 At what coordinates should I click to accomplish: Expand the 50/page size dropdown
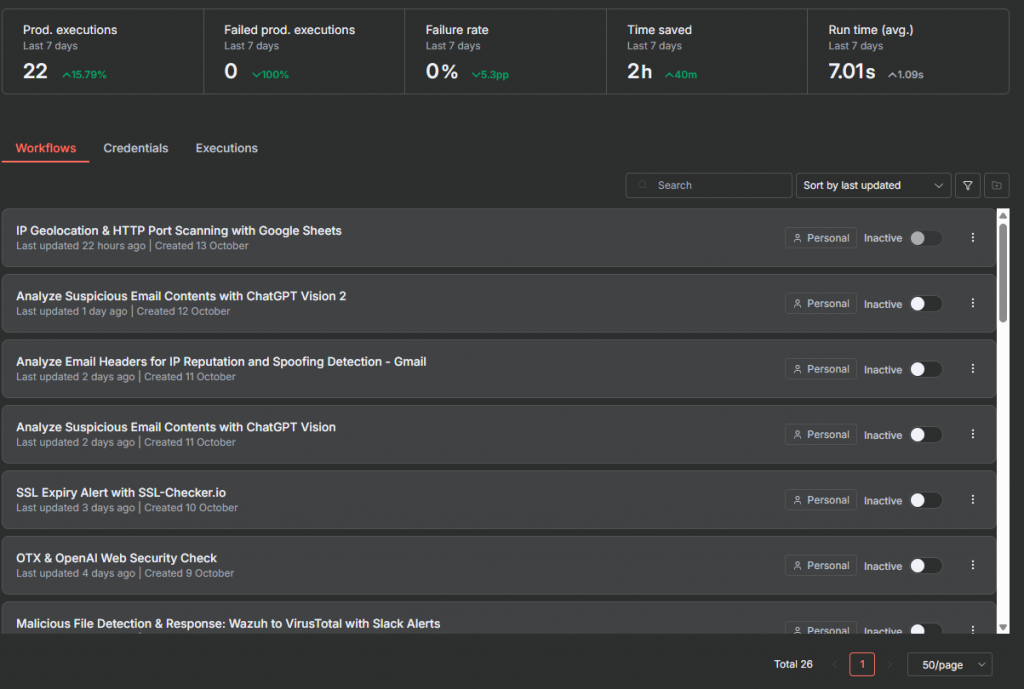[950, 664]
